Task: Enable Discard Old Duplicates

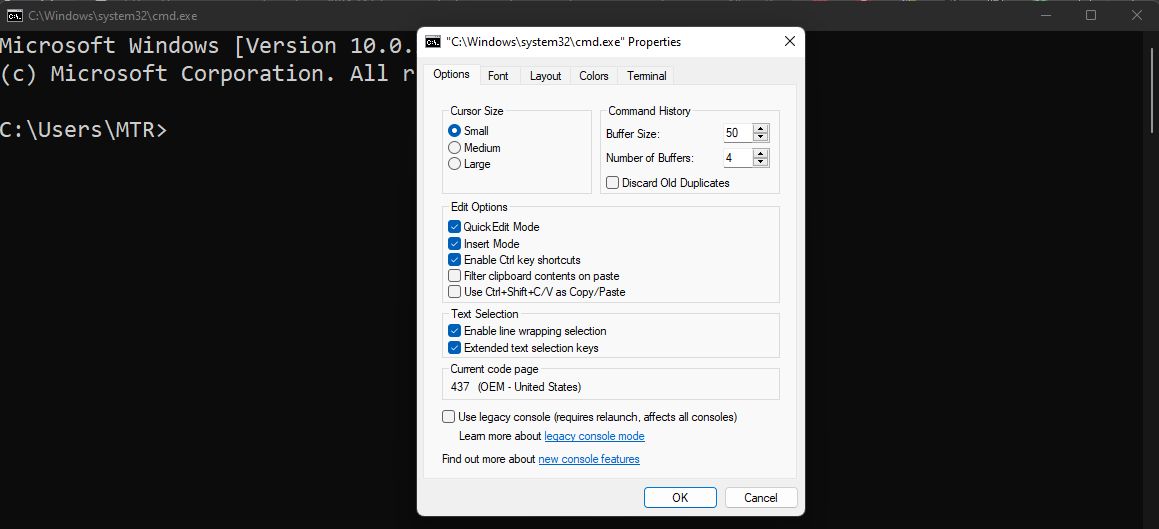Action: pos(613,182)
